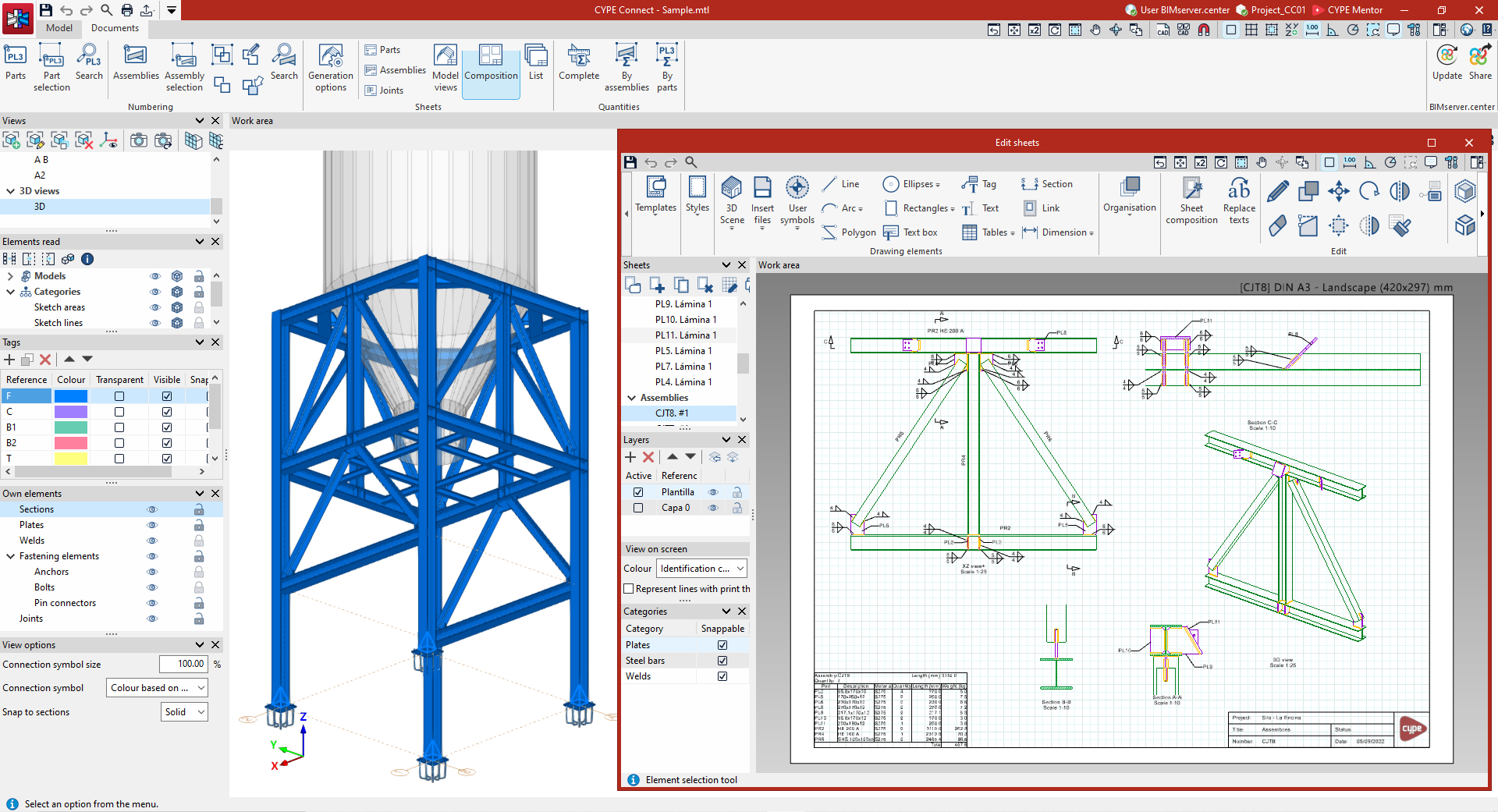
Task: Click the Update BIMserver.center icon
Action: pos(1447,62)
